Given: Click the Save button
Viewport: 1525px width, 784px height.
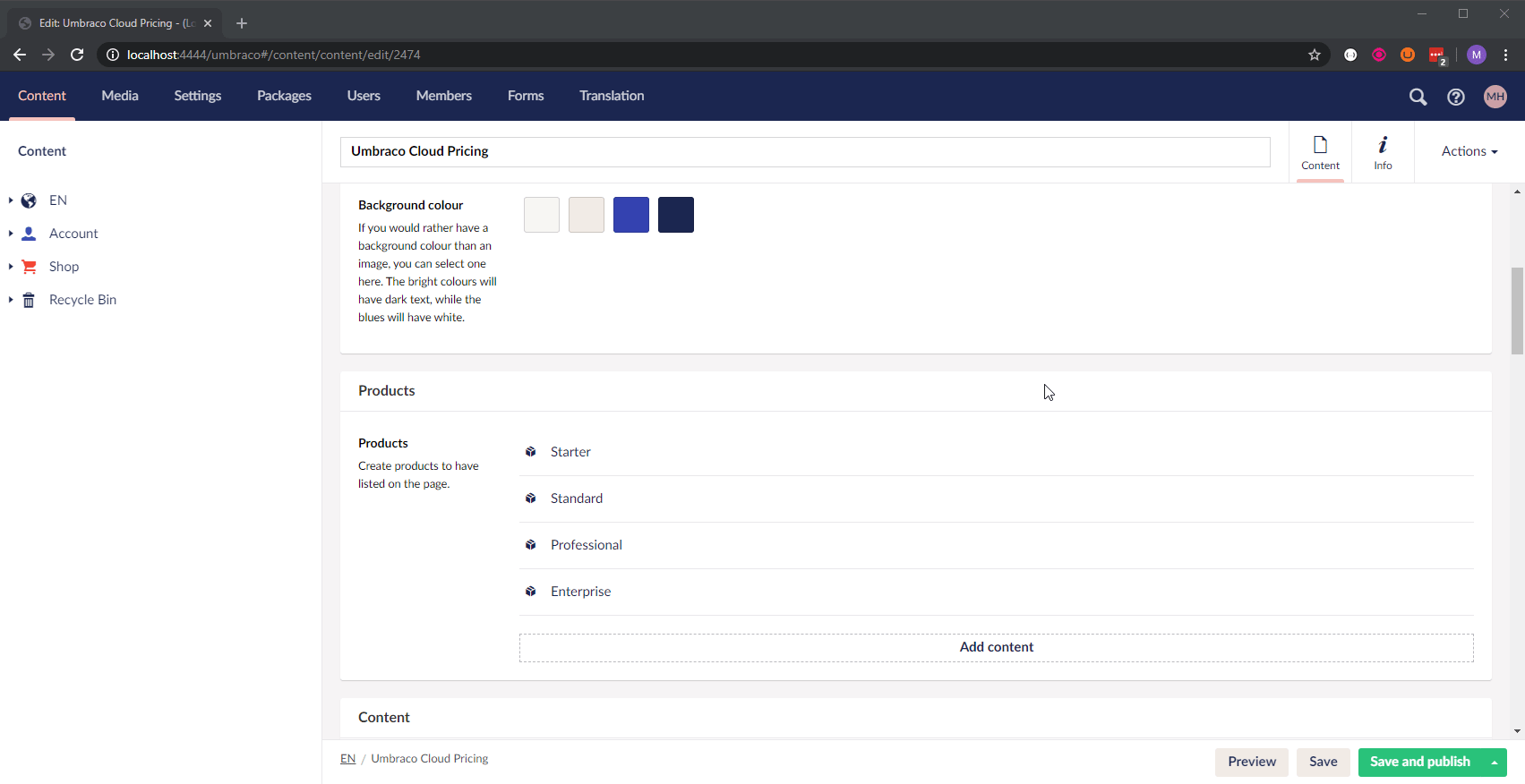Looking at the screenshot, I should tap(1324, 763).
